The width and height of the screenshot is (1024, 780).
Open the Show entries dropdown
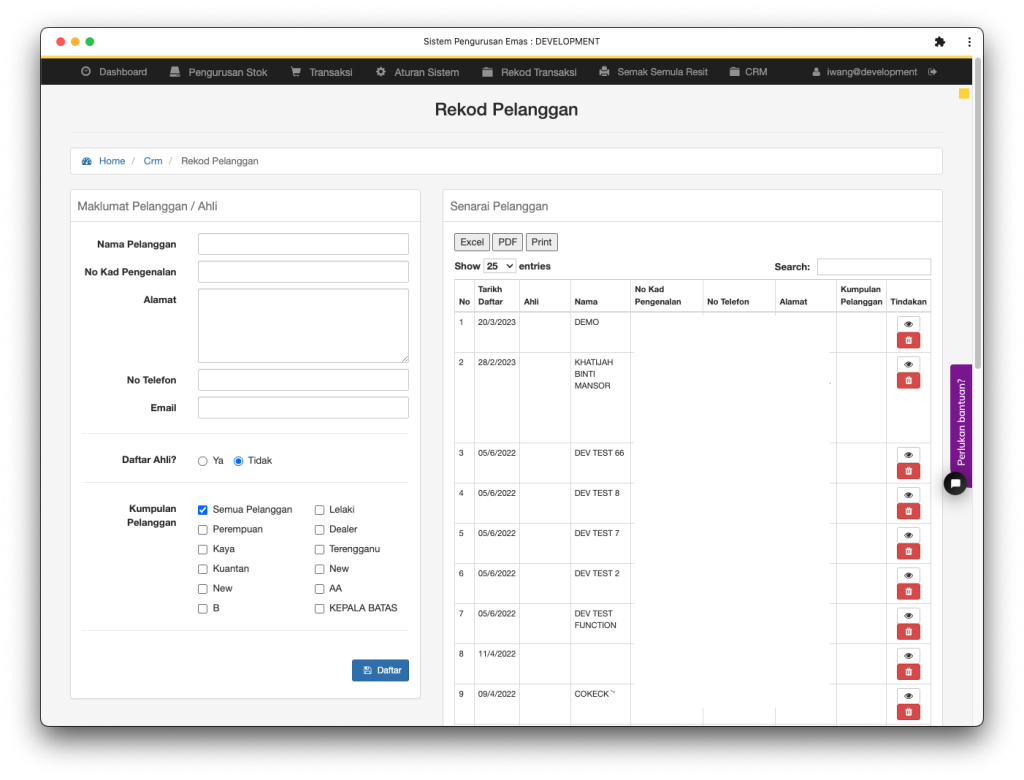(499, 267)
